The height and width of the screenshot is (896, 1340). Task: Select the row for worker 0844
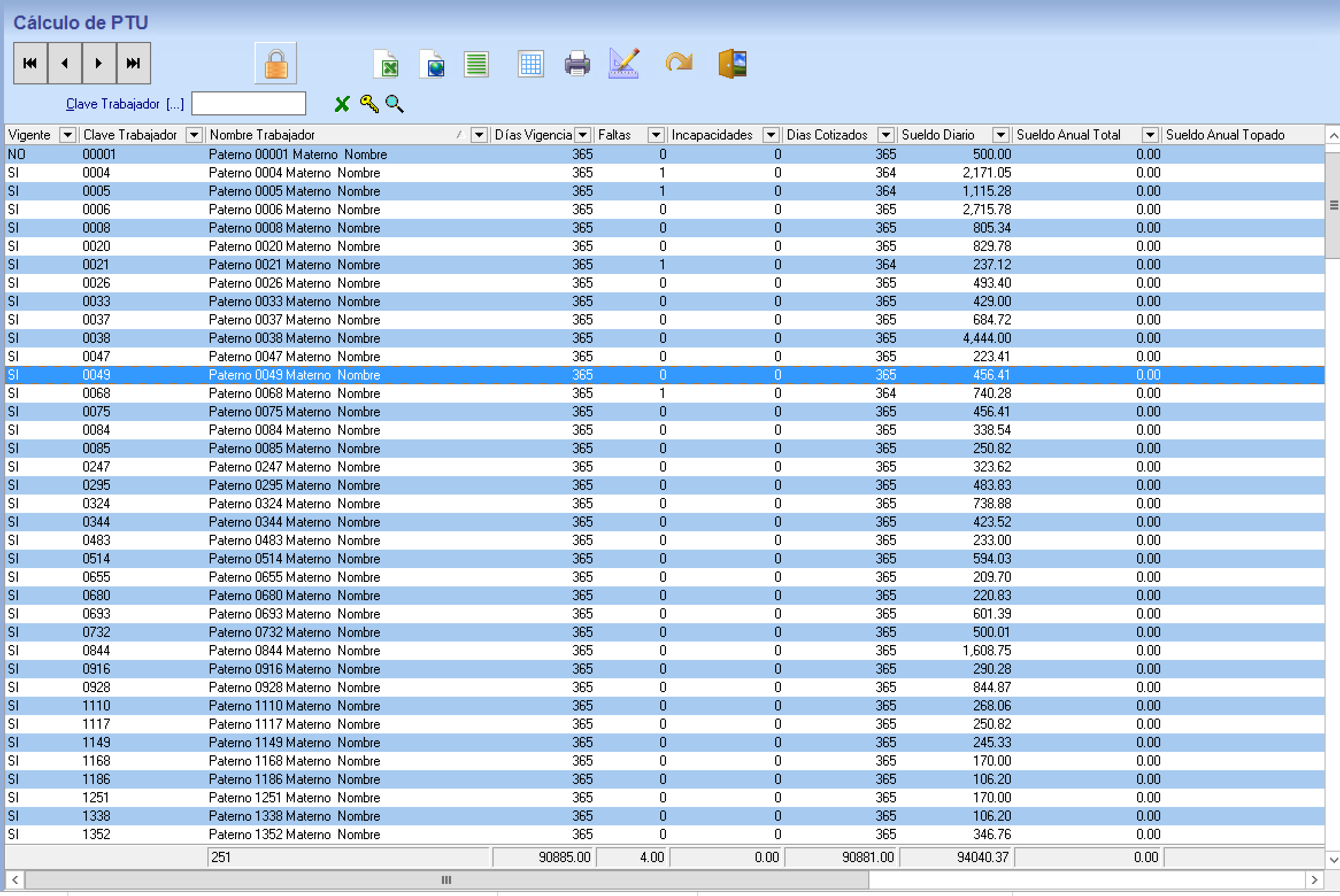coord(294,651)
